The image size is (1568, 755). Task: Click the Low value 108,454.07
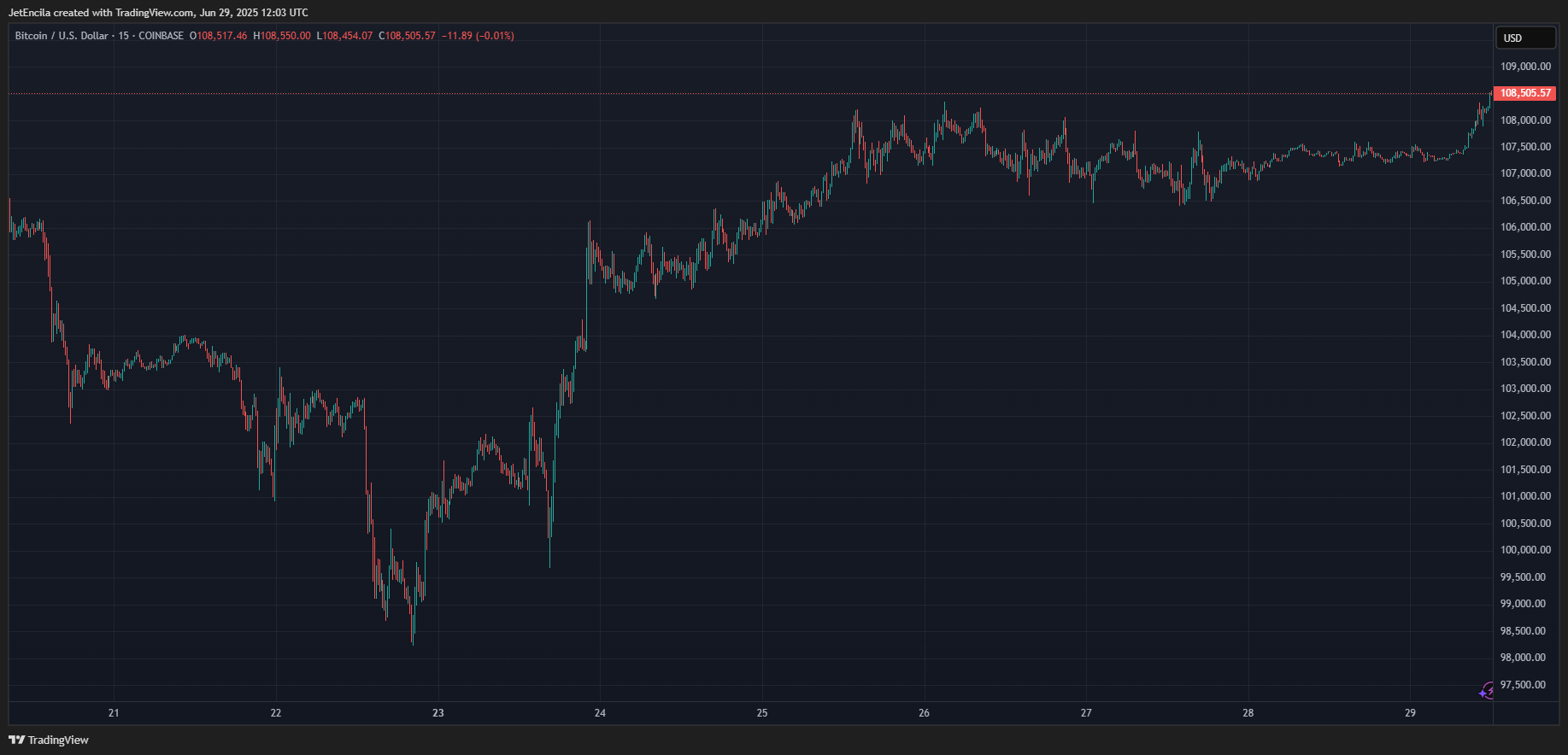click(x=347, y=36)
